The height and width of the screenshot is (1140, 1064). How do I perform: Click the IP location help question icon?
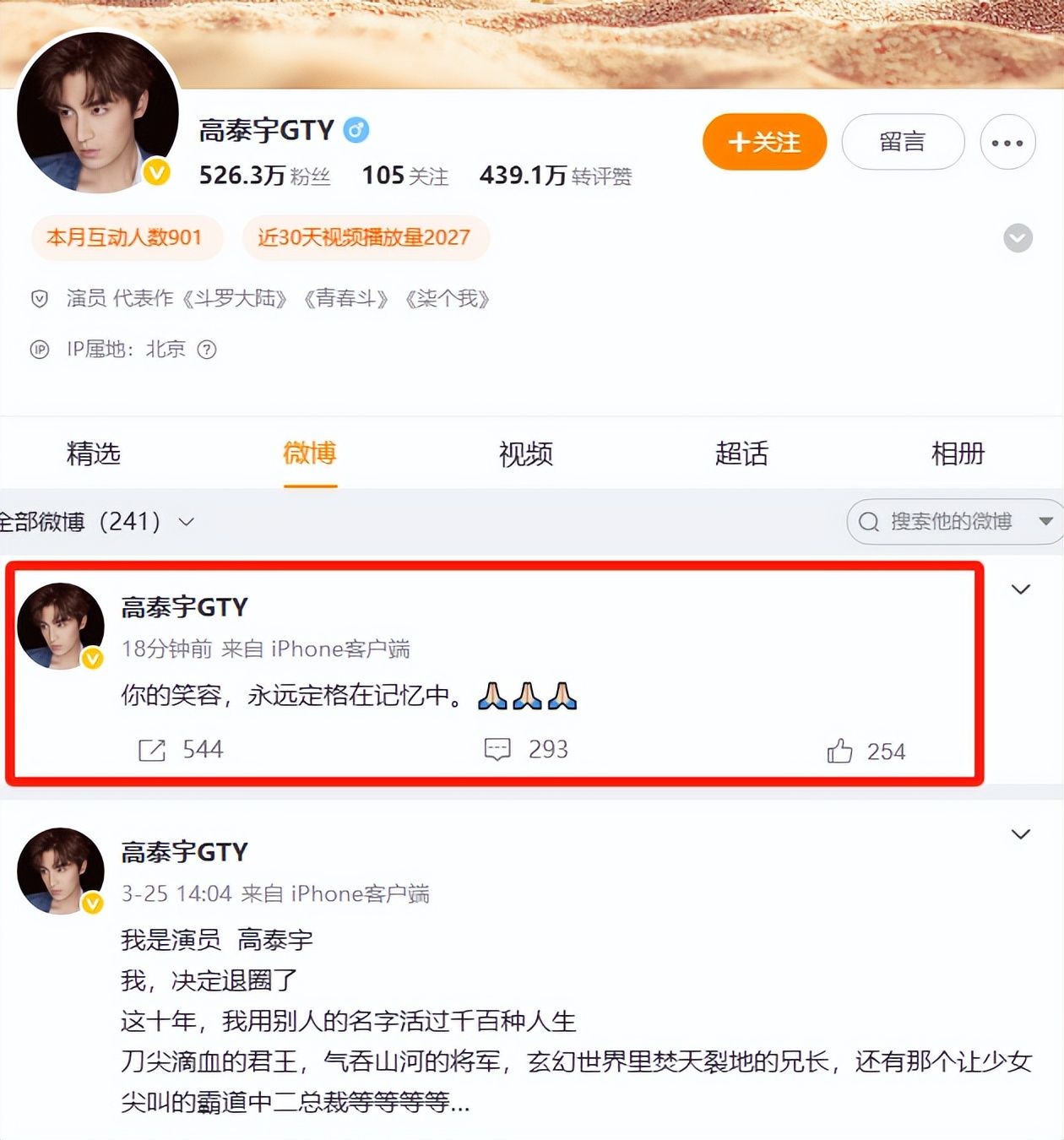point(207,350)
